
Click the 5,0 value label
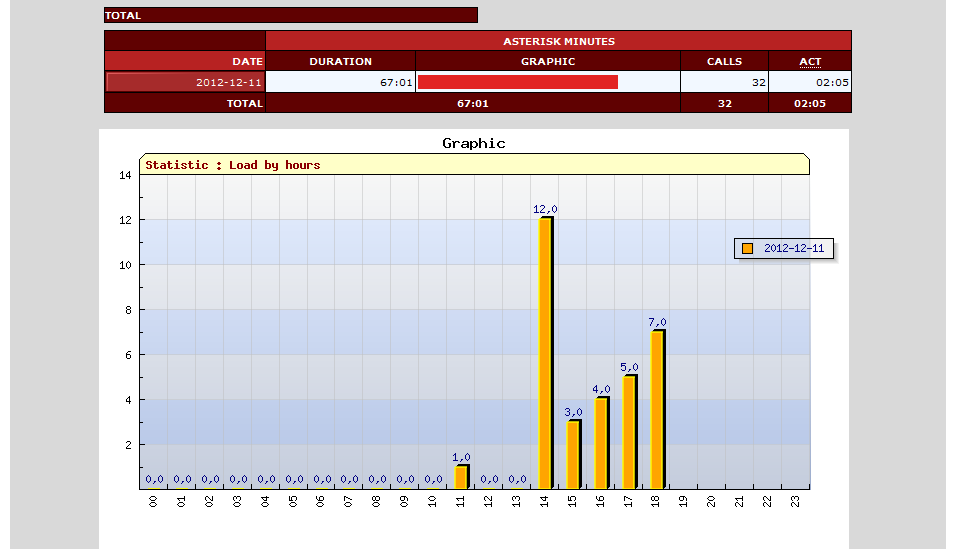[x=629, y=367]
